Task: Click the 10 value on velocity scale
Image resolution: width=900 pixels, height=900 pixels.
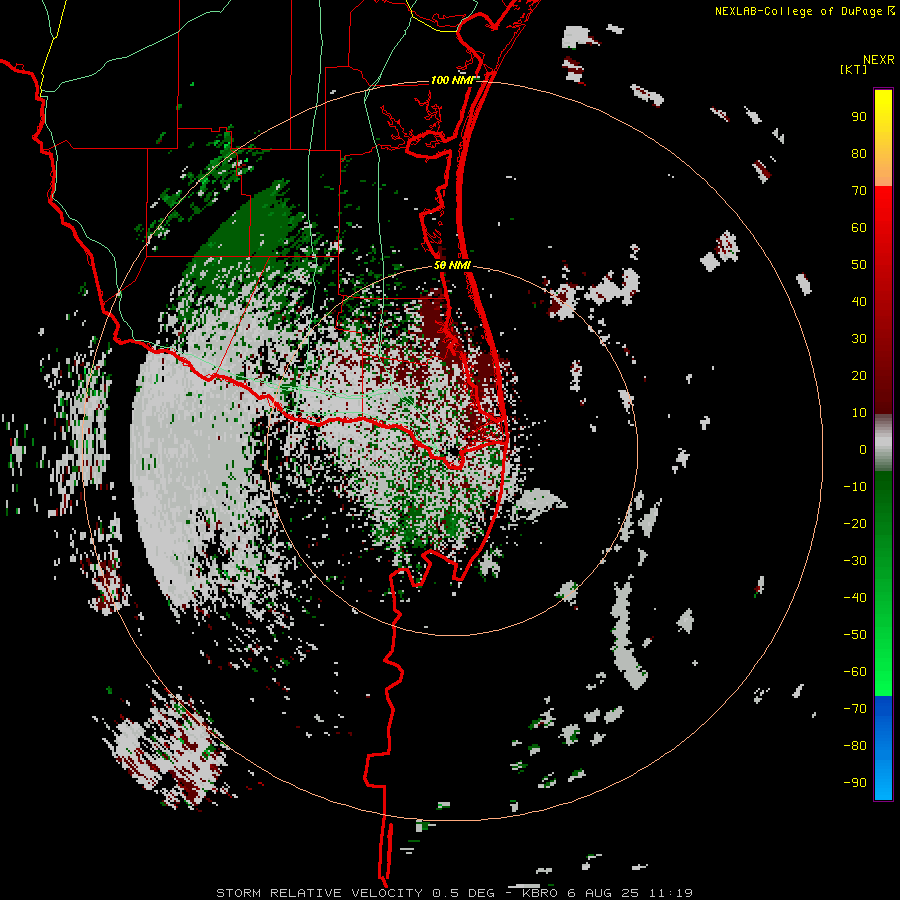Action: tap(859, 413)
